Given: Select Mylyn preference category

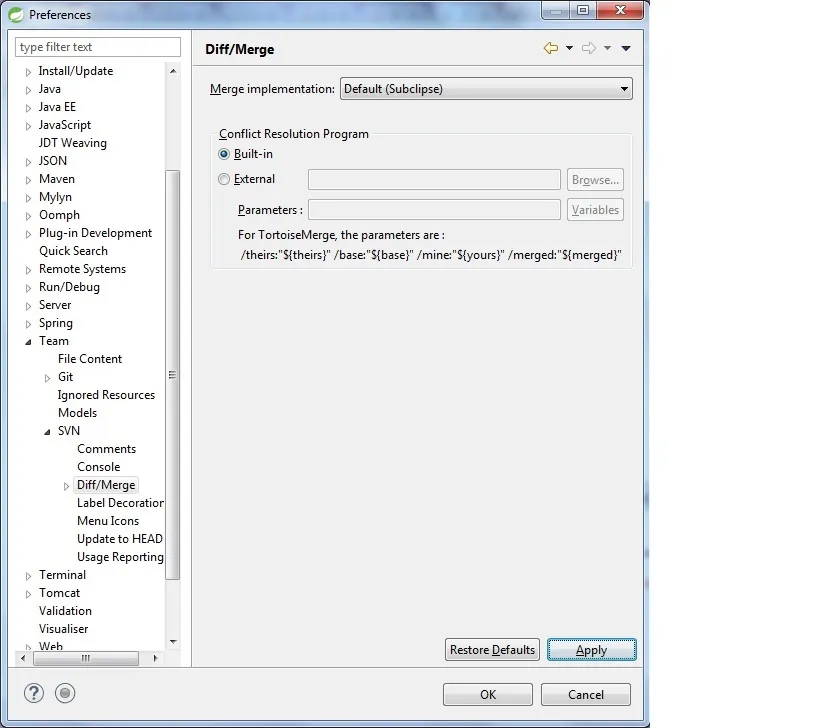Looking at the screenshot, I should pyautogui.click(x=55, y=197).
